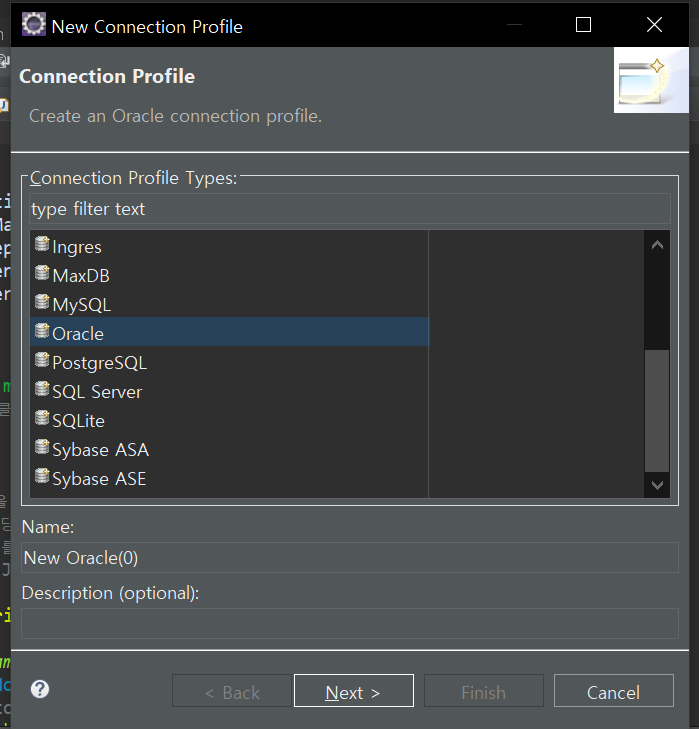Select Sybase ASE profile type
Viewport: 699px width, 729px height.
click(229, 479)
